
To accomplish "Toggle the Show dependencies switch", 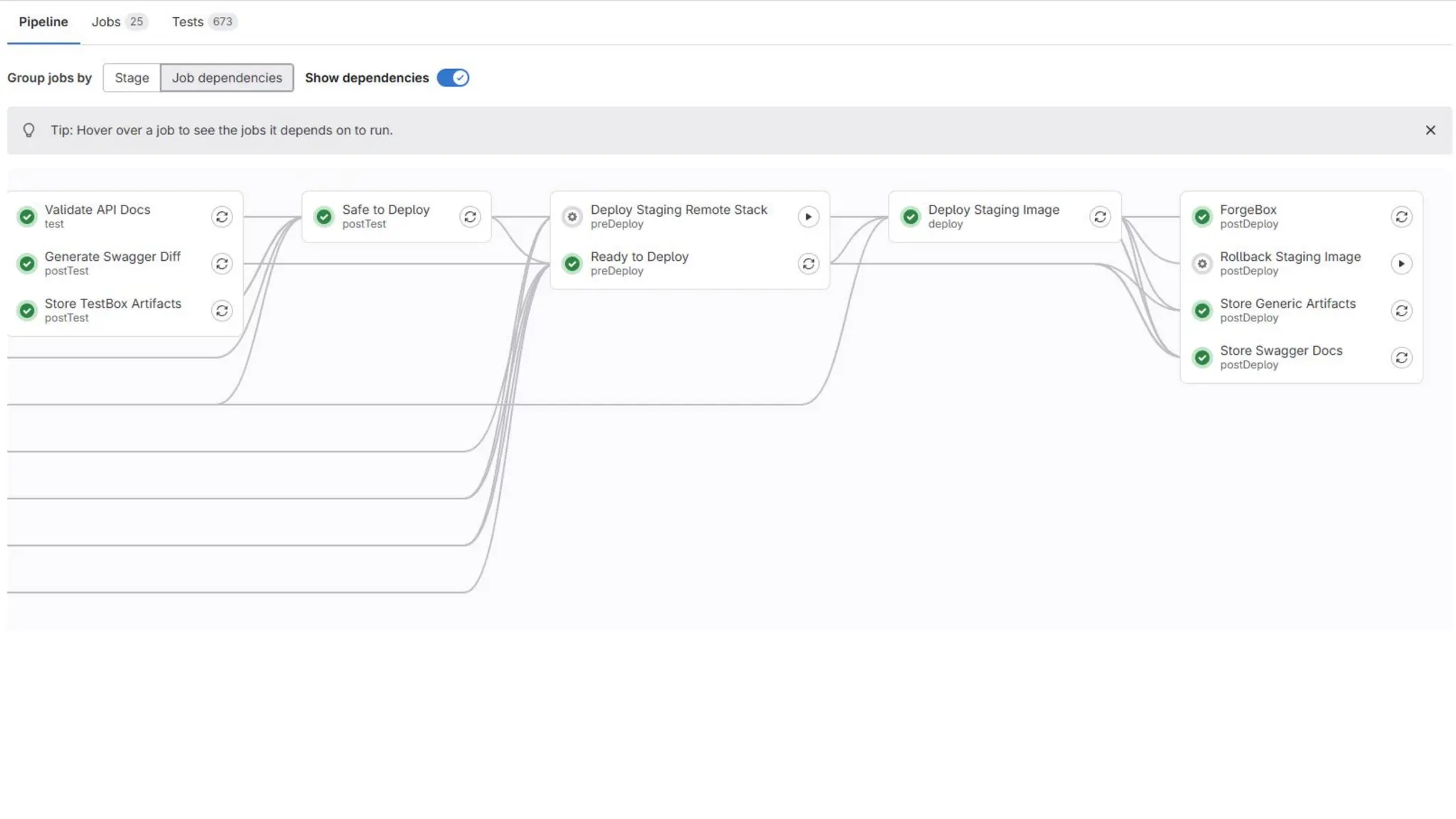I will tap(453, 77).
